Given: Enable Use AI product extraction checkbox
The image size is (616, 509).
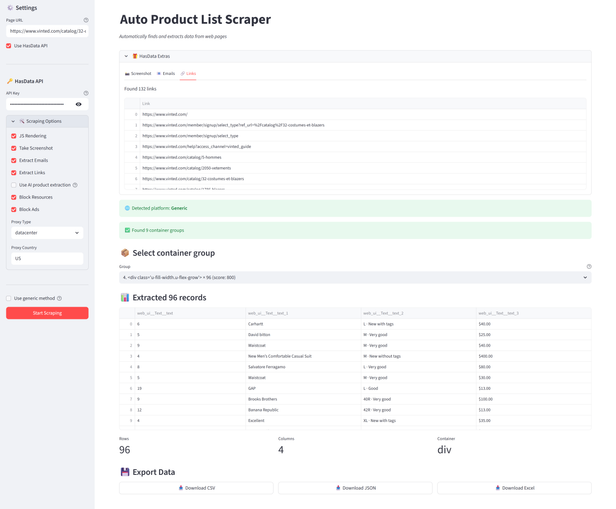Looking at the screenshot, I should tap(14, 185).
